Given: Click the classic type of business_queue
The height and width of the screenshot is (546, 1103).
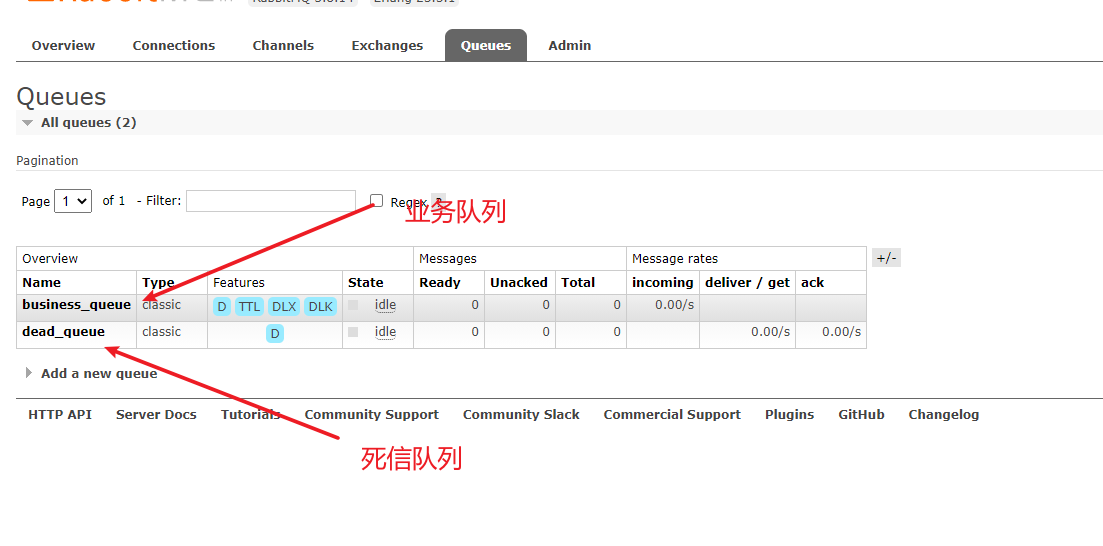Looking at the screenshot, I should (161, 305).
